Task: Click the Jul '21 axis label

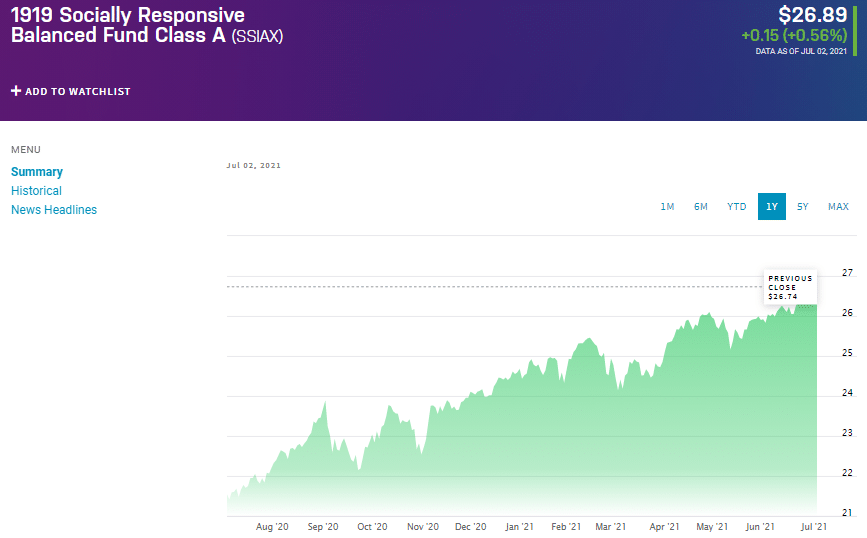Action: [x=814, y=526]
